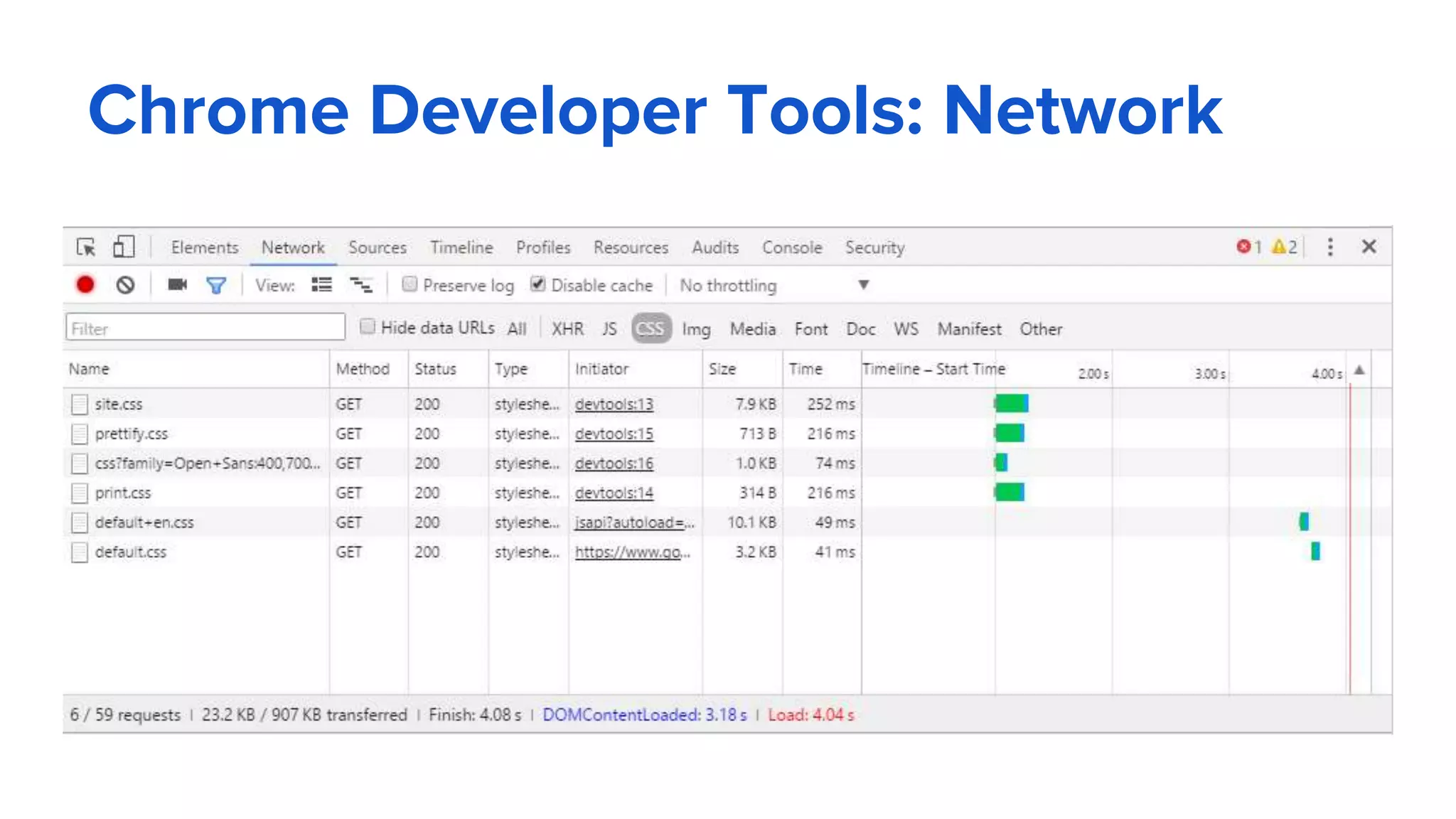This screenshot has width=1456, height=819.
Task: Switch to the Audits tab
Action: 715,247
